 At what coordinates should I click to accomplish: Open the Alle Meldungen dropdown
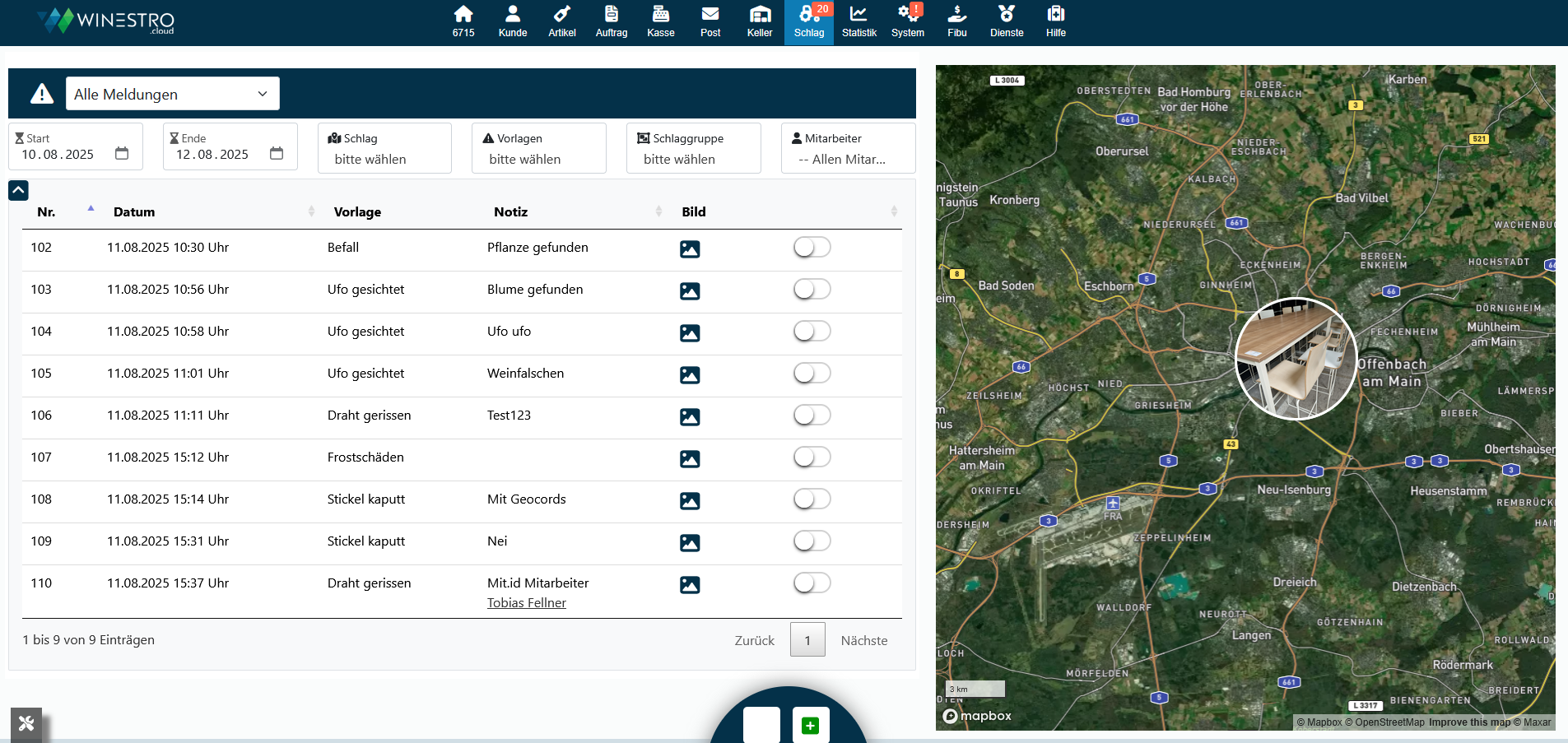point(172,94)
